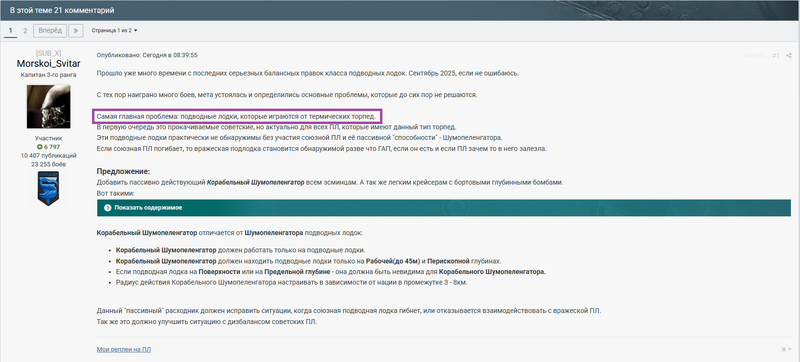This screenshot has width=800, height=362.
Task: Click the '10 407 публикаций' text
Action: click(x=48, y=156)
